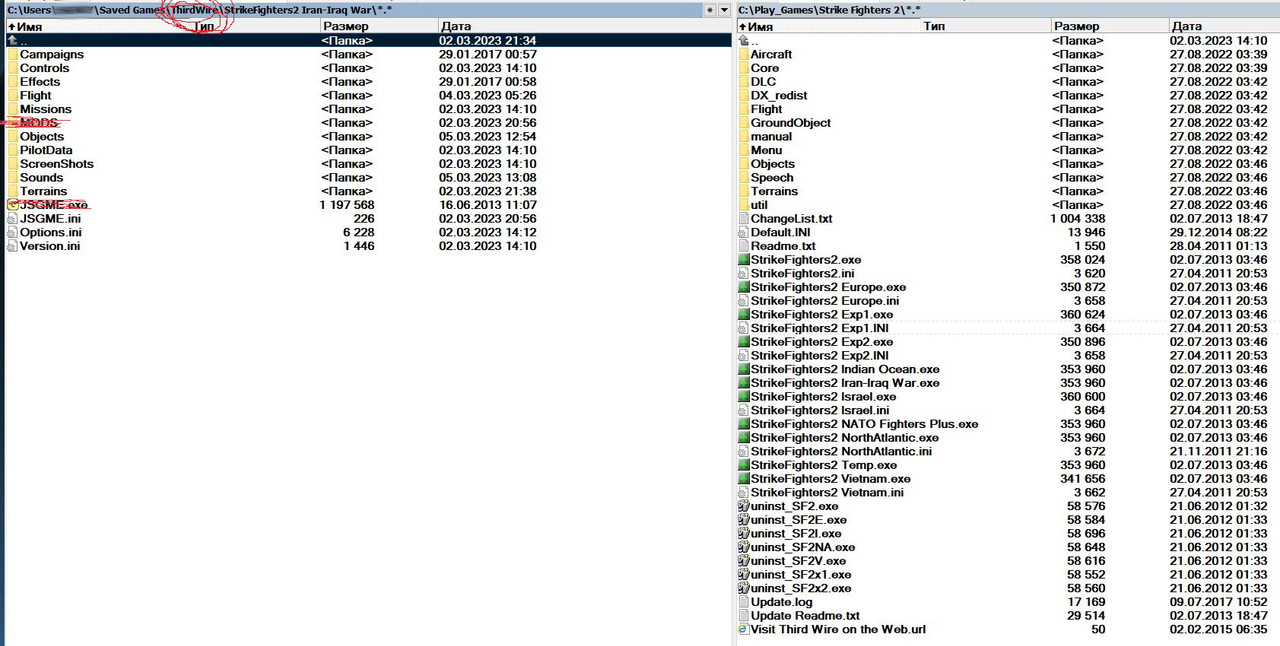The height and width of the screenshot is (646, 1280).
Task: Click the Controls folder icon
Action: (x=12, y=68)
